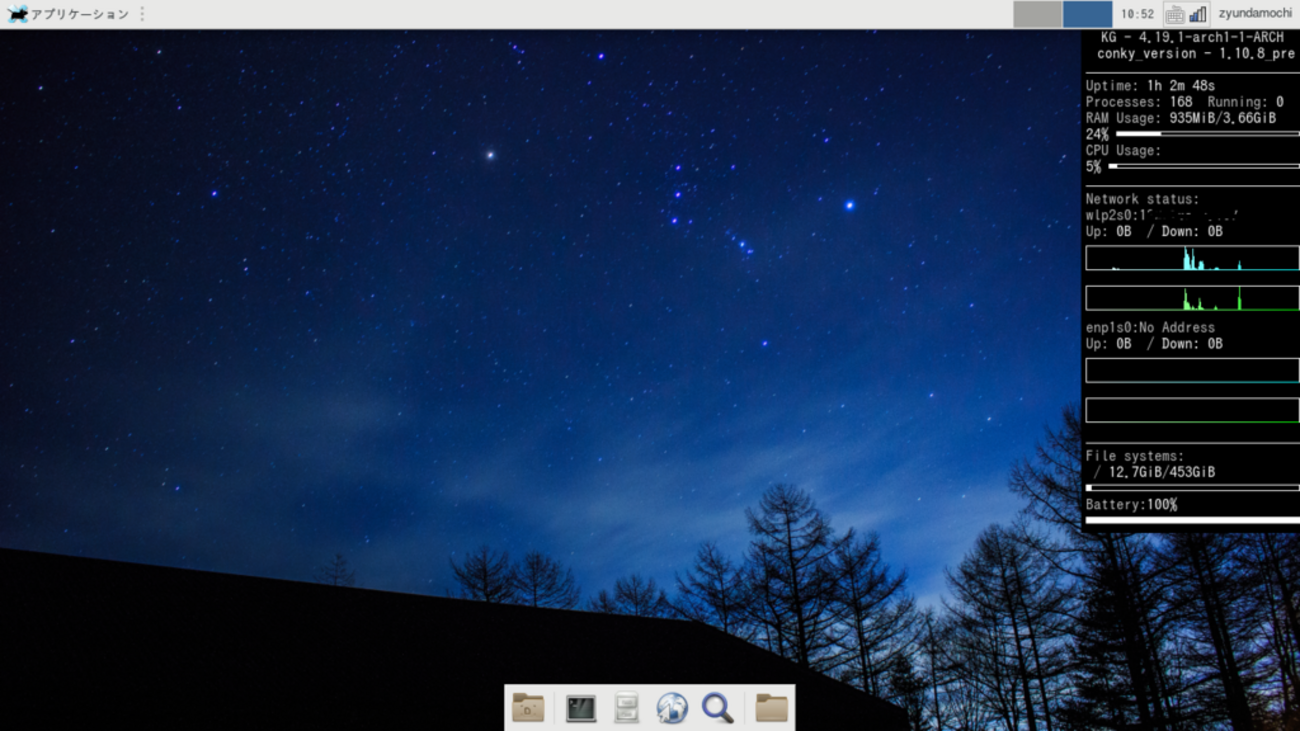Click the wlp2s0 cyan upload graph
Image resolution: width=1300 pixels, height=731 pixels.
(1192, 258)
